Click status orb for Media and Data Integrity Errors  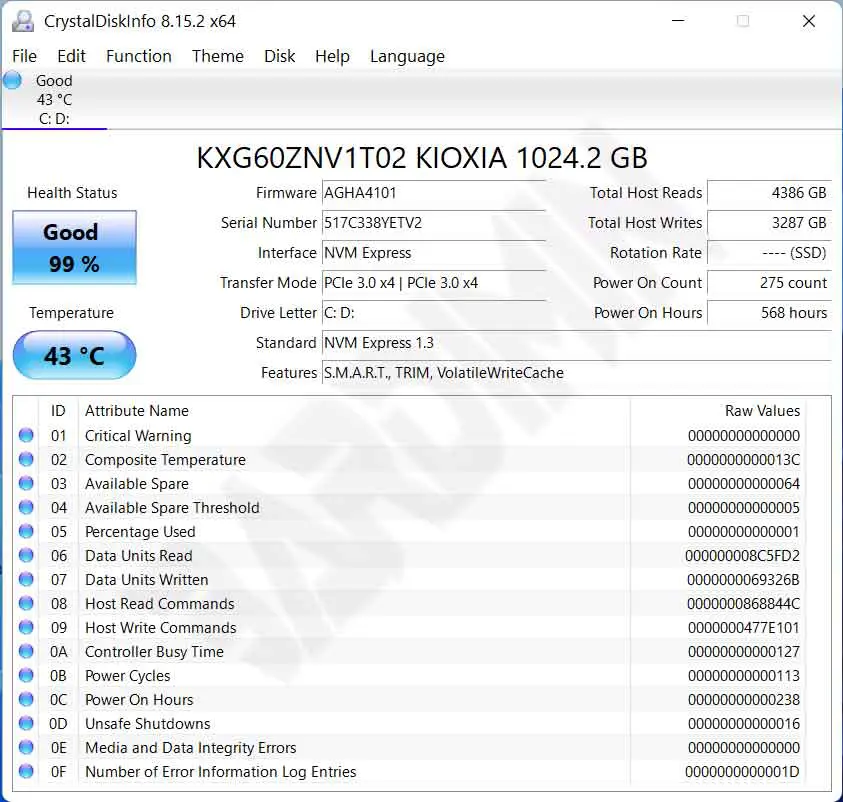click(x=26, y=748)
